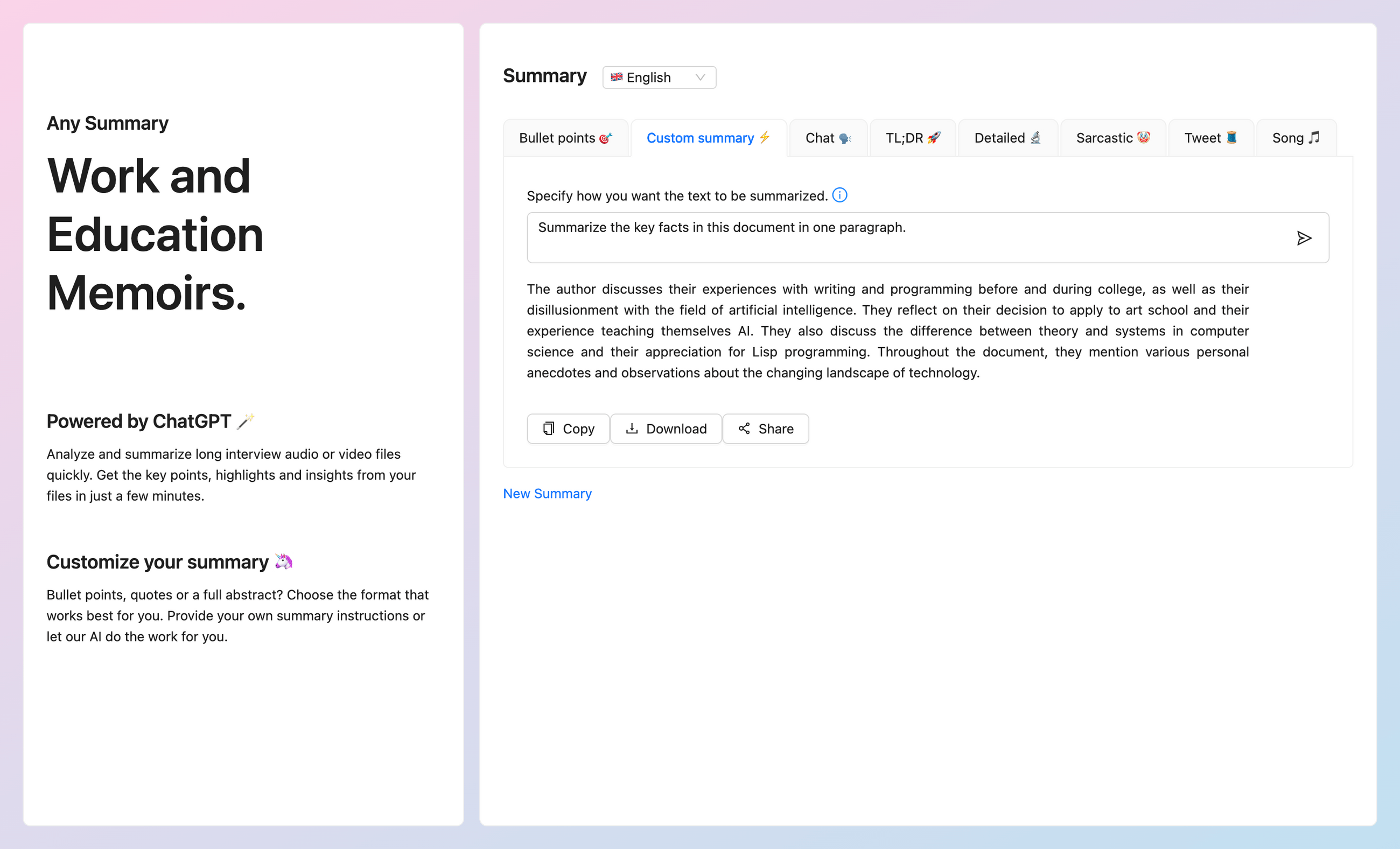This screenshot has height=849, width=1400.
Task: Open the Chat summary tab
Action: click(x=827, y=137)
